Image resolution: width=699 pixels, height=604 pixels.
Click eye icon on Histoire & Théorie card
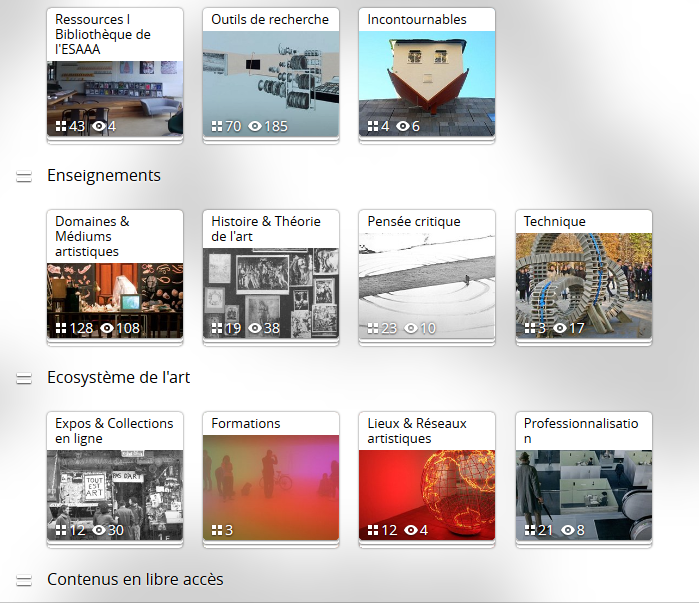[255, 329]
